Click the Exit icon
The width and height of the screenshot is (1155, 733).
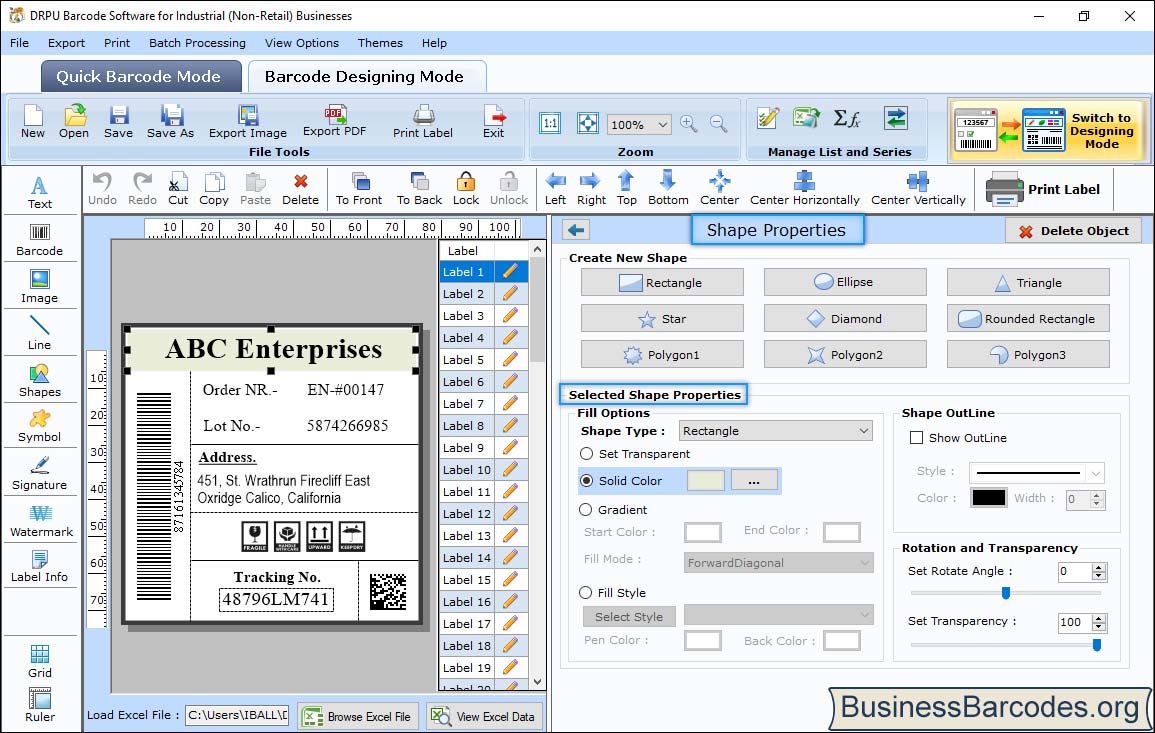click(x=494, y=122)
